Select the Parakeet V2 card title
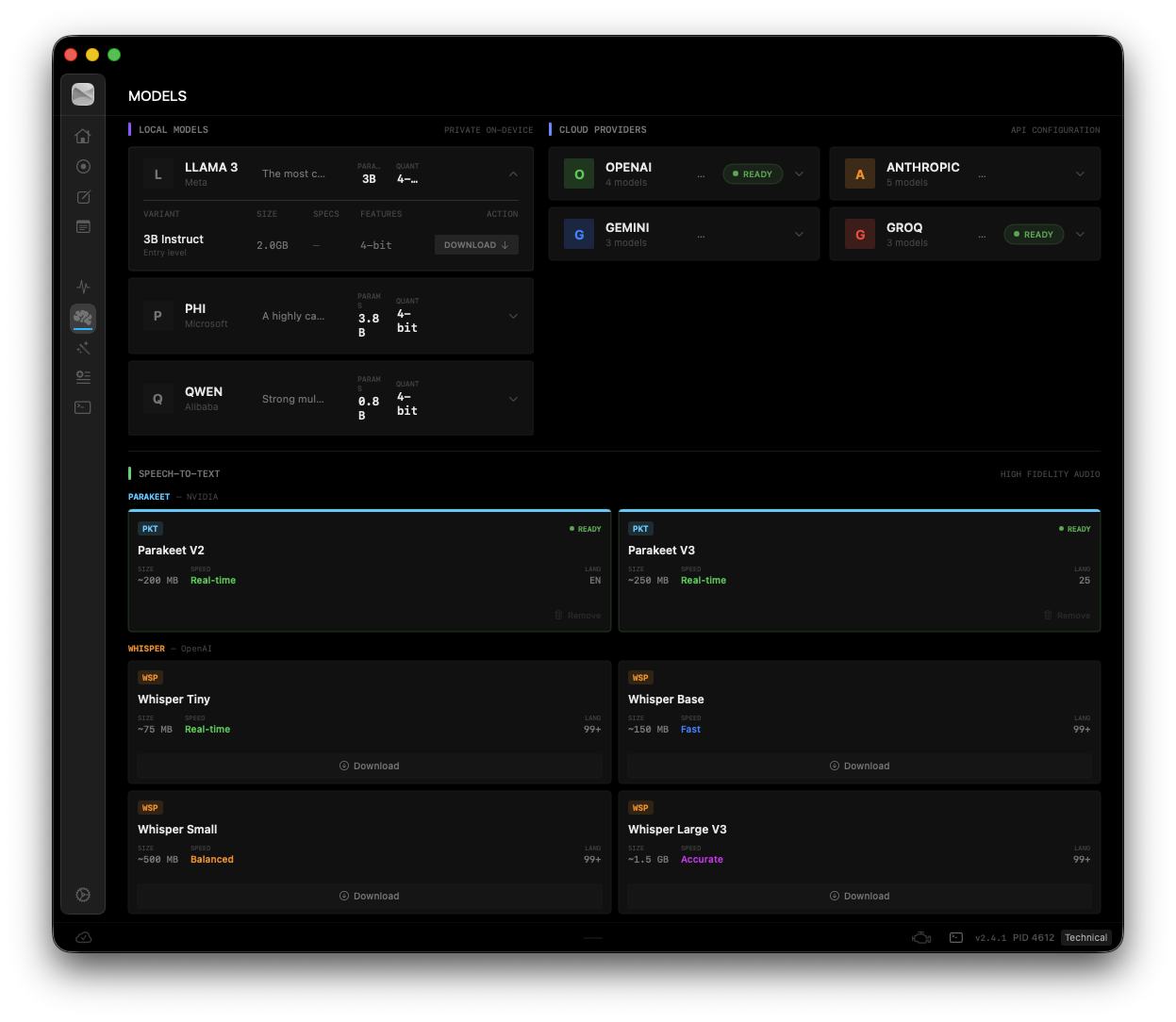Screen dimensions: 1176x1022 pos(171,551)
